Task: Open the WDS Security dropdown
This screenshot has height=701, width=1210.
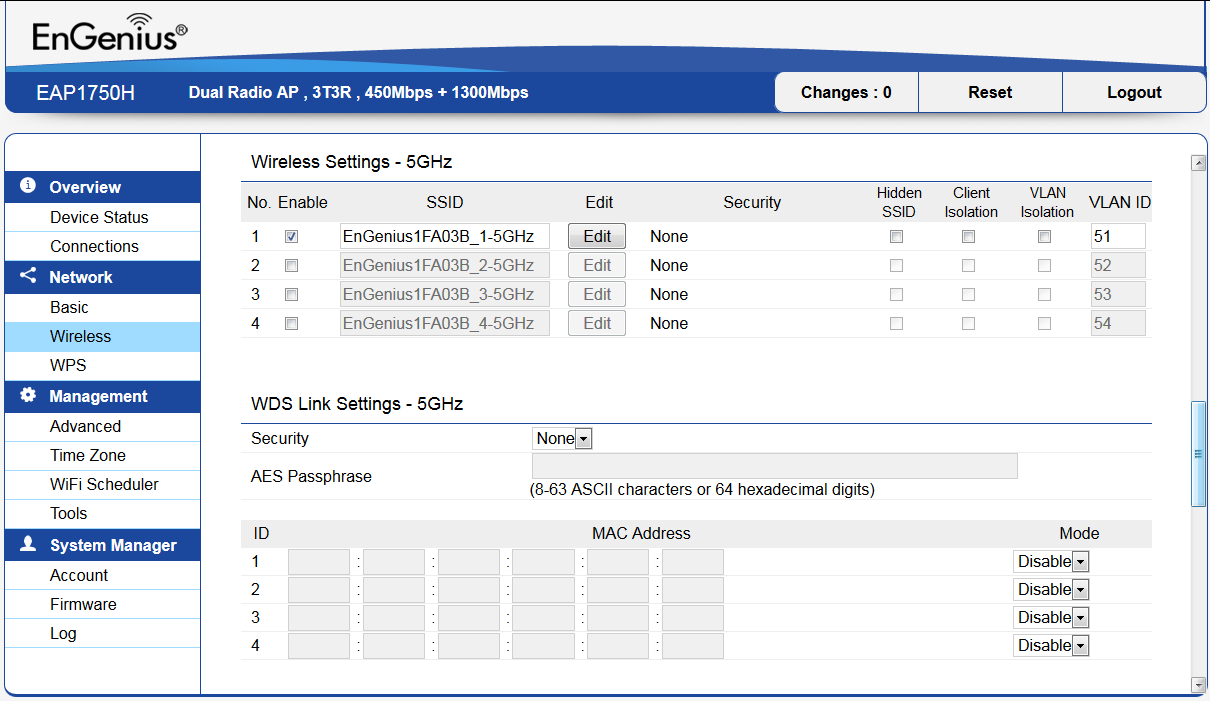Action: click(x=562, y=439)
